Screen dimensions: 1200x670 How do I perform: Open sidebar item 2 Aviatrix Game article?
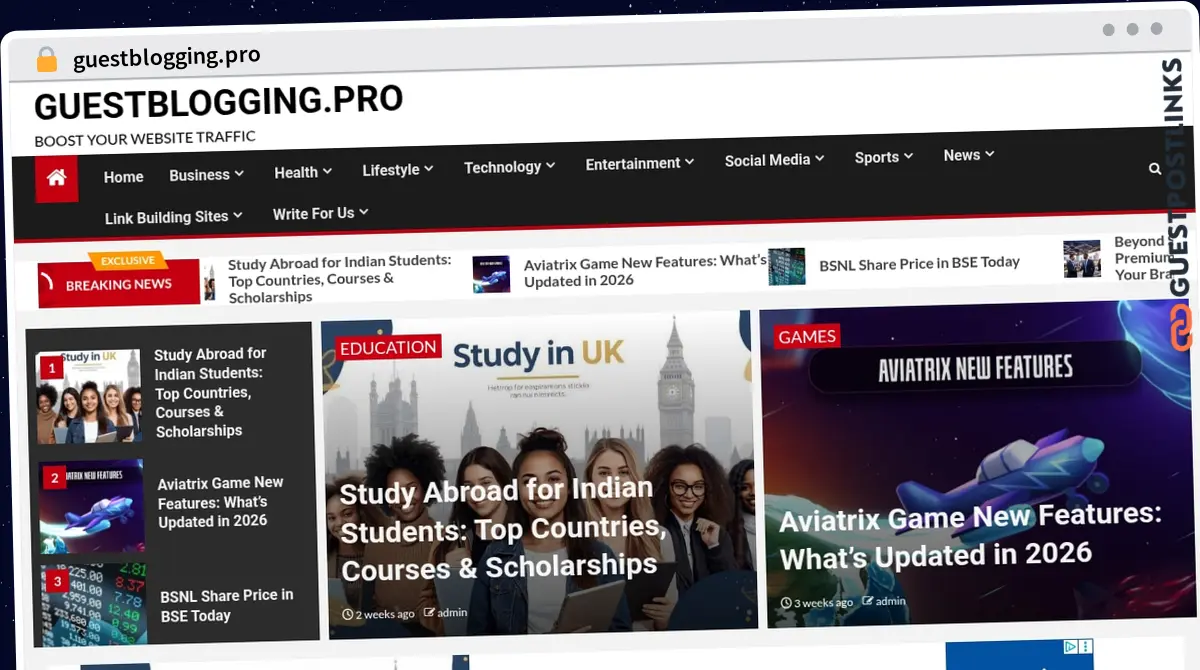tap(220, 501)
